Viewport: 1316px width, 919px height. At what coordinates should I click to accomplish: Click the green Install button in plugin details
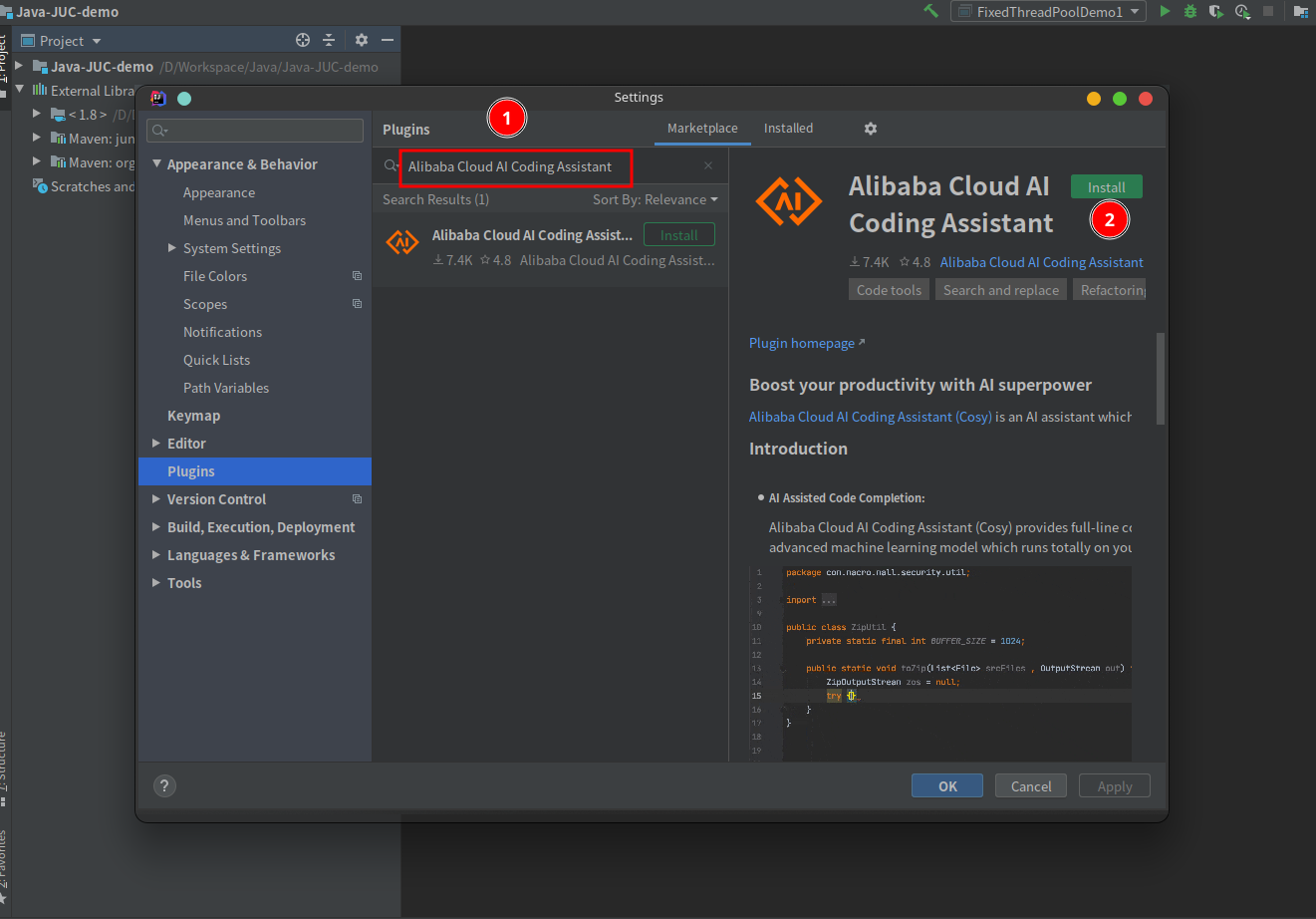[x=1106, y=186]
